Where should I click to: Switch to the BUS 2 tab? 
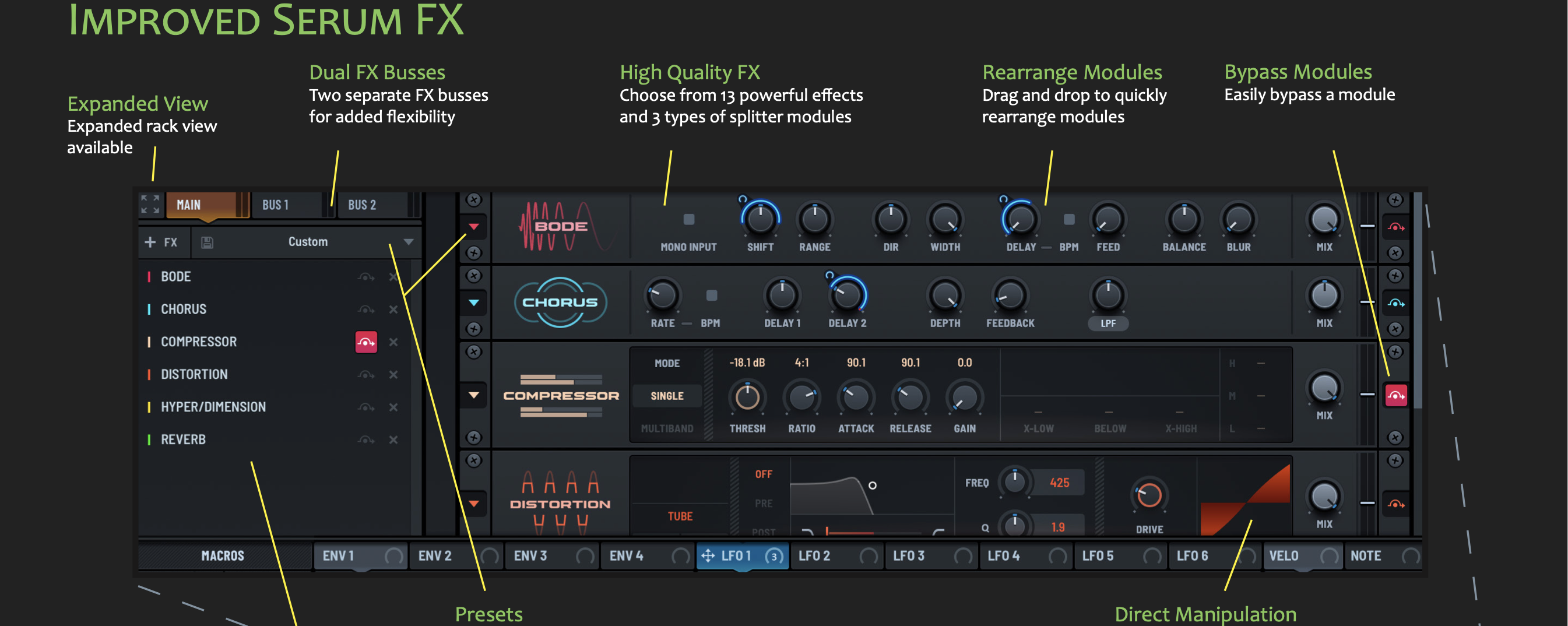pos(379,205)
